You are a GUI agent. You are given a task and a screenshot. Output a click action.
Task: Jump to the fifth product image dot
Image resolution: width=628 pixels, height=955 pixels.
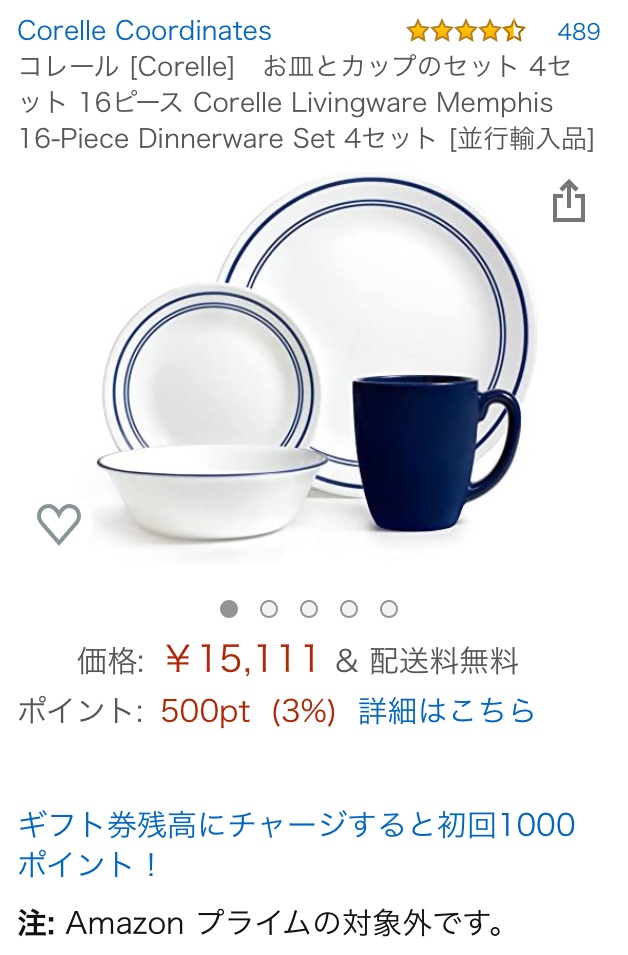pos(389,608)
